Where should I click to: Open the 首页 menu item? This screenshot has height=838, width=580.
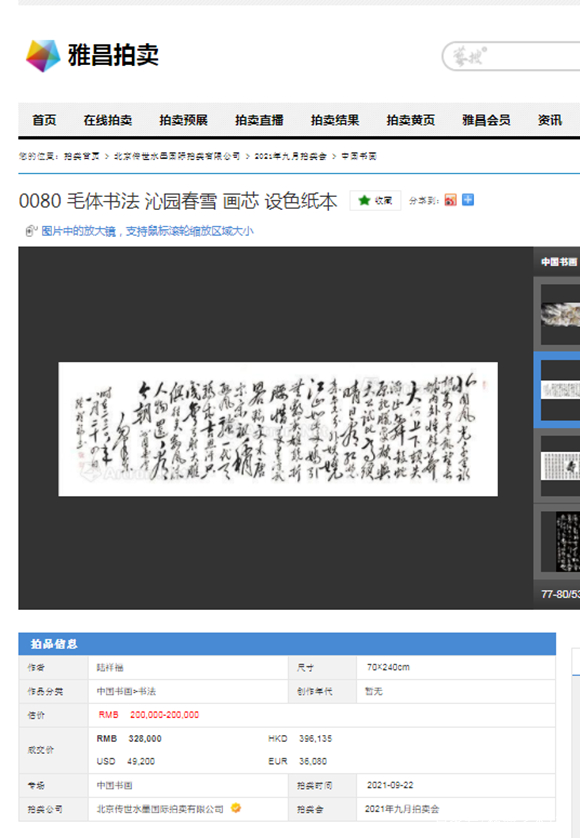point(44,120)
